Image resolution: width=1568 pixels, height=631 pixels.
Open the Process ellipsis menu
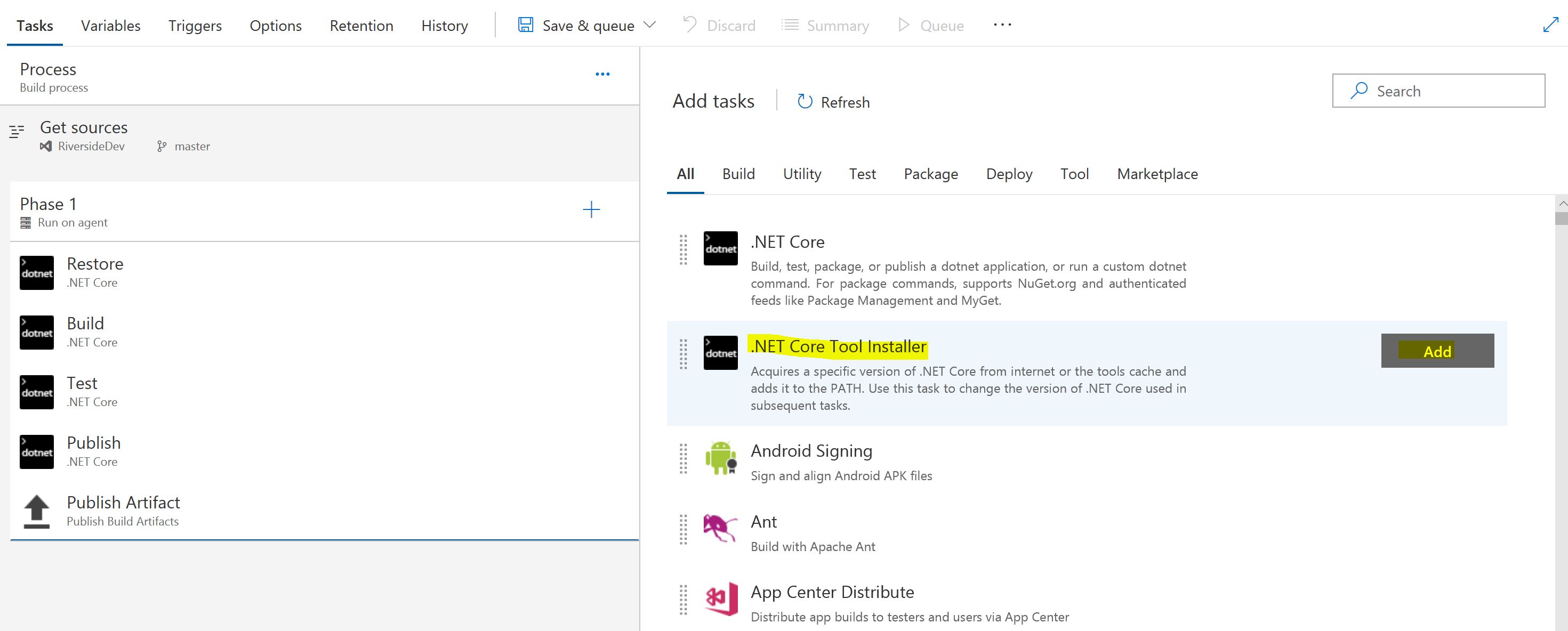pyautogui.click(x=602, y=74)
